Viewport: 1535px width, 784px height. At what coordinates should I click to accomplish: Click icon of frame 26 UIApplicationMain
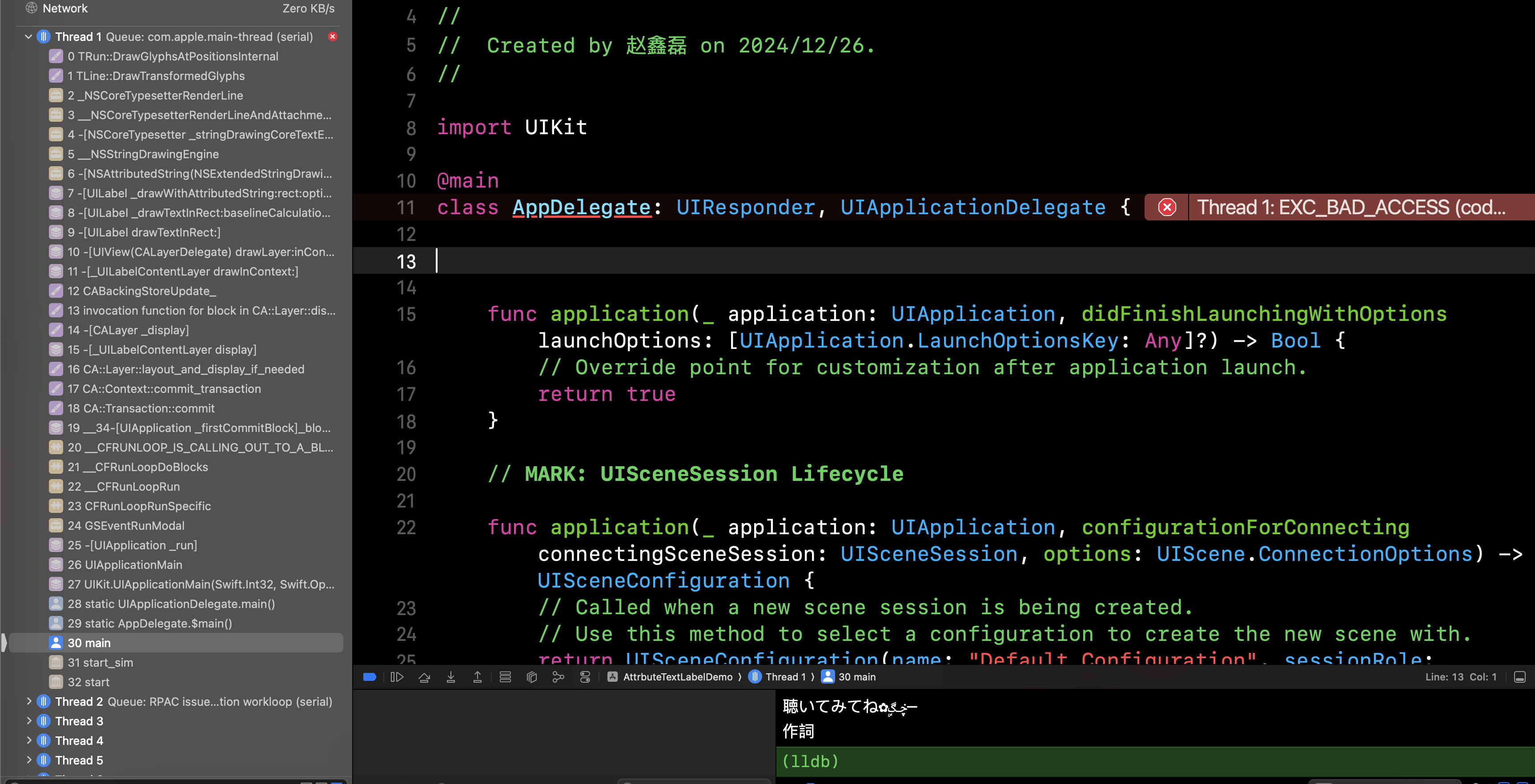[x=56, y=565]
